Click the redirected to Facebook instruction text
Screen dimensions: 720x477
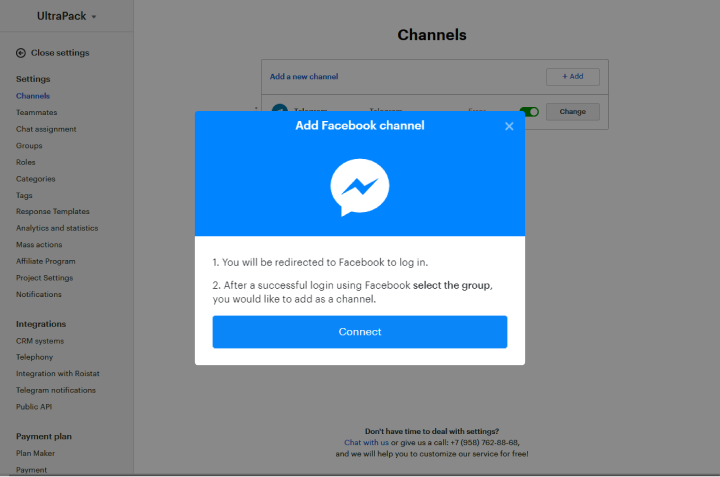click(x=320, y=263)
